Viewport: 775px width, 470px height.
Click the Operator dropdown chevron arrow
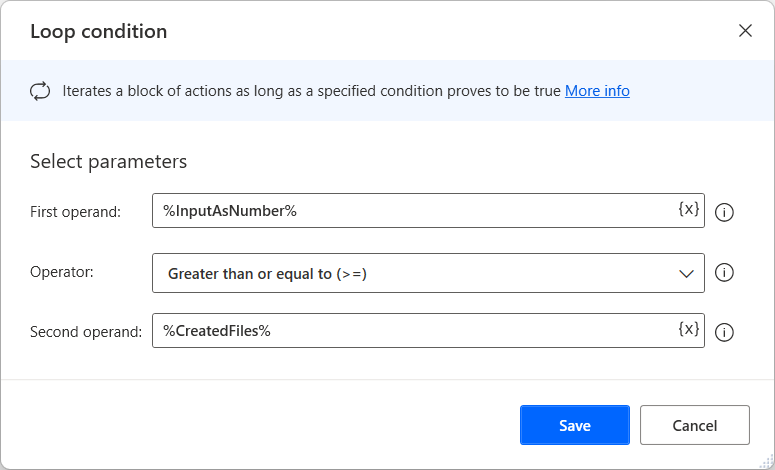click(x=686, y=273)
